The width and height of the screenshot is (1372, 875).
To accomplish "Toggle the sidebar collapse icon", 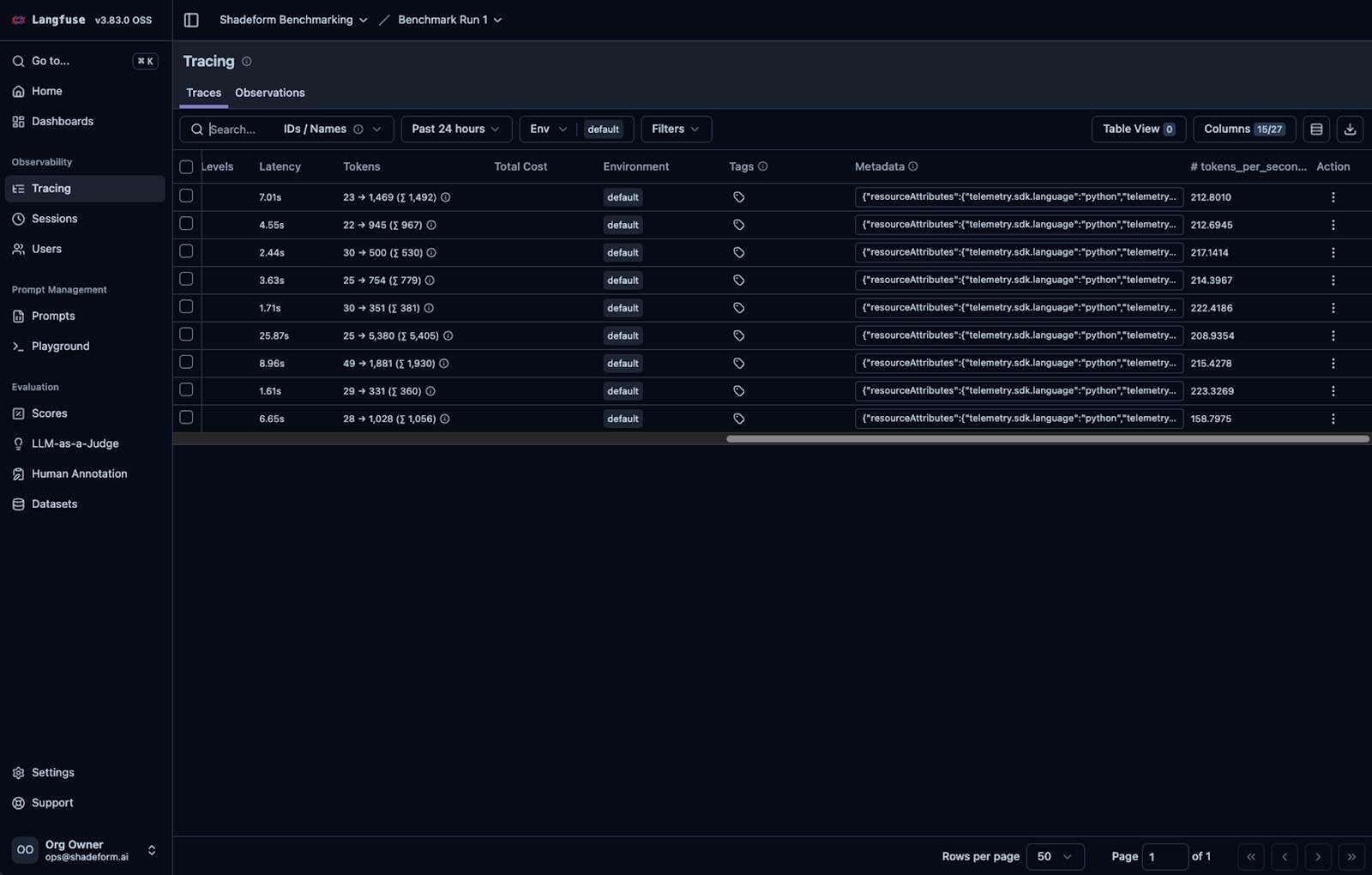I will tap(191, 20).
